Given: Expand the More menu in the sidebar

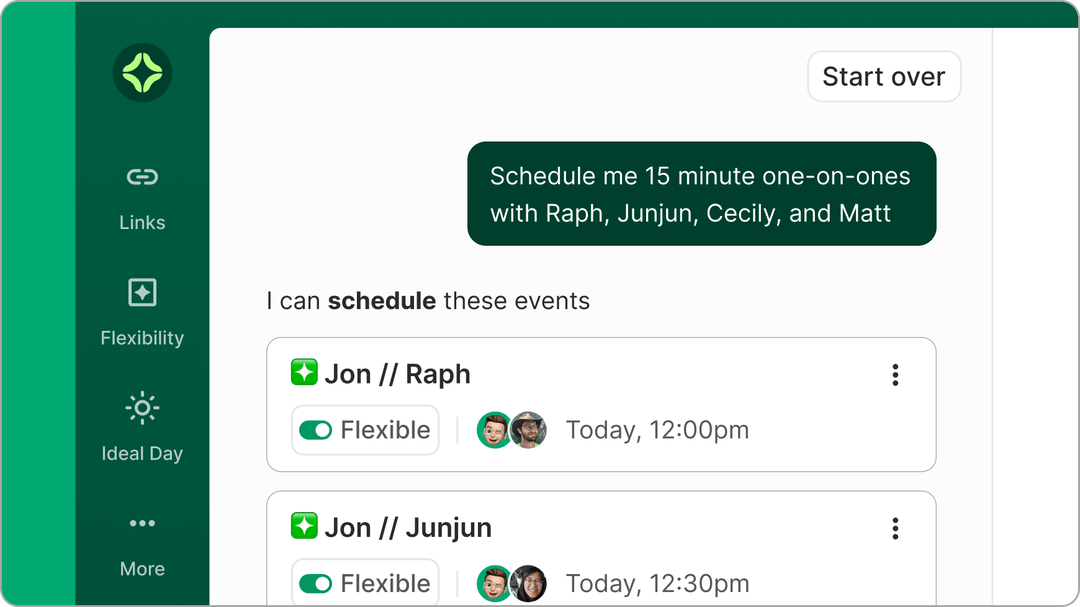Looking at the screenshot, I should point(142,524).
